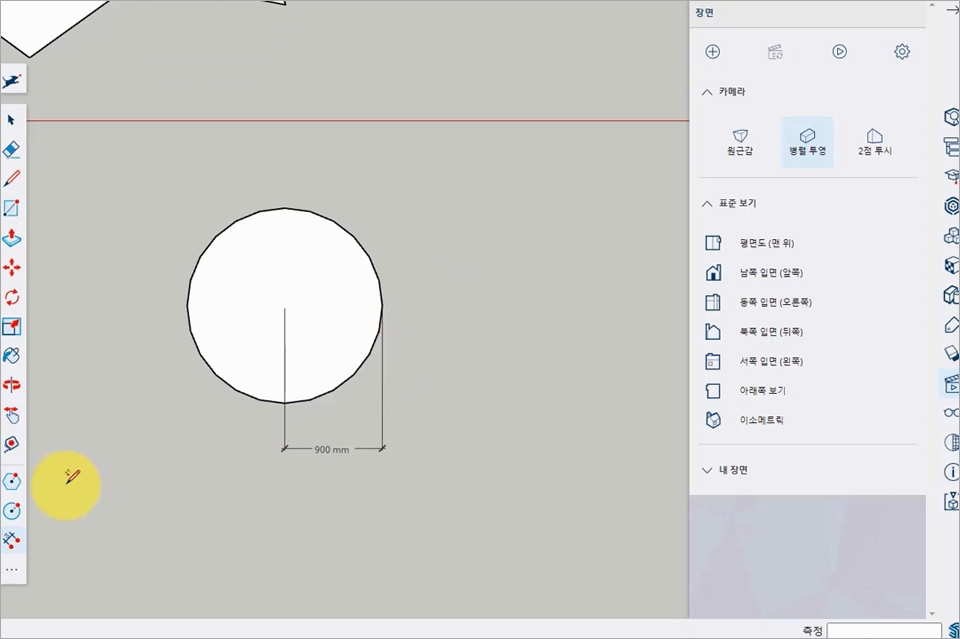Activate the Rectangle shape tool
Image resolution: width=960 pixels, height=639 pixels.
[12, 208]
